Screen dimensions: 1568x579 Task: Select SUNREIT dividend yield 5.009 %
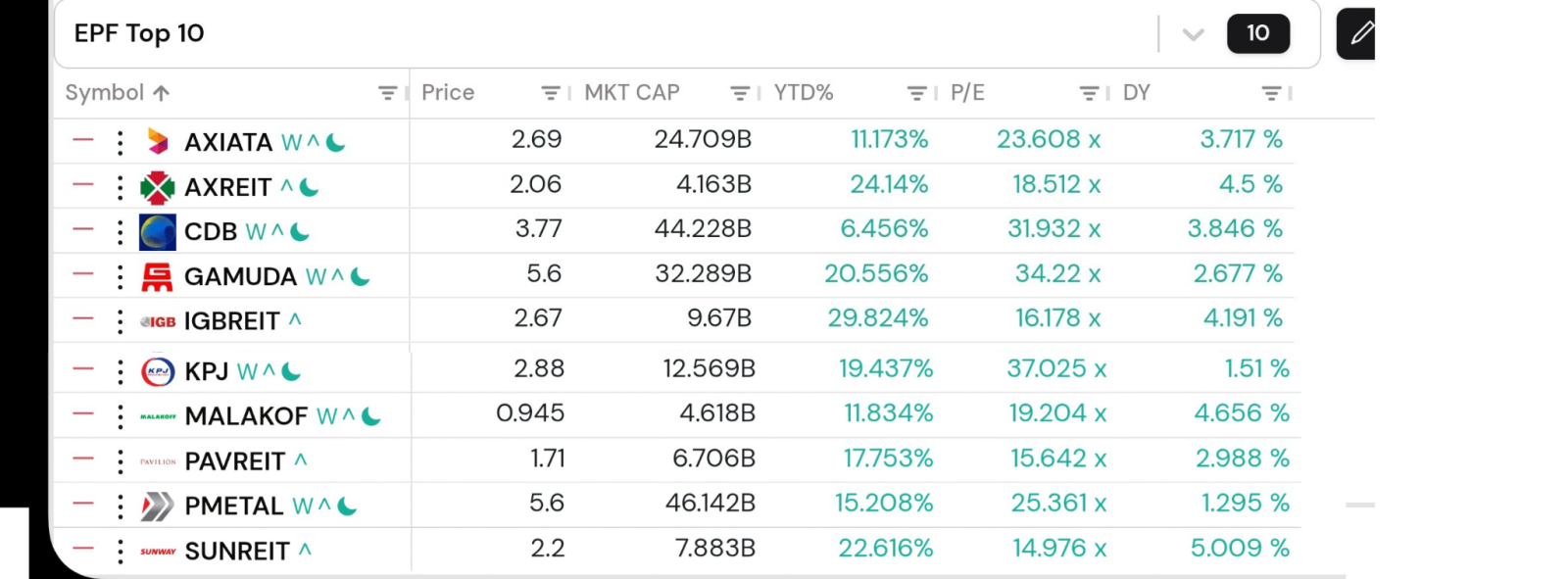pyautogui.click(x=1240, y=549)
